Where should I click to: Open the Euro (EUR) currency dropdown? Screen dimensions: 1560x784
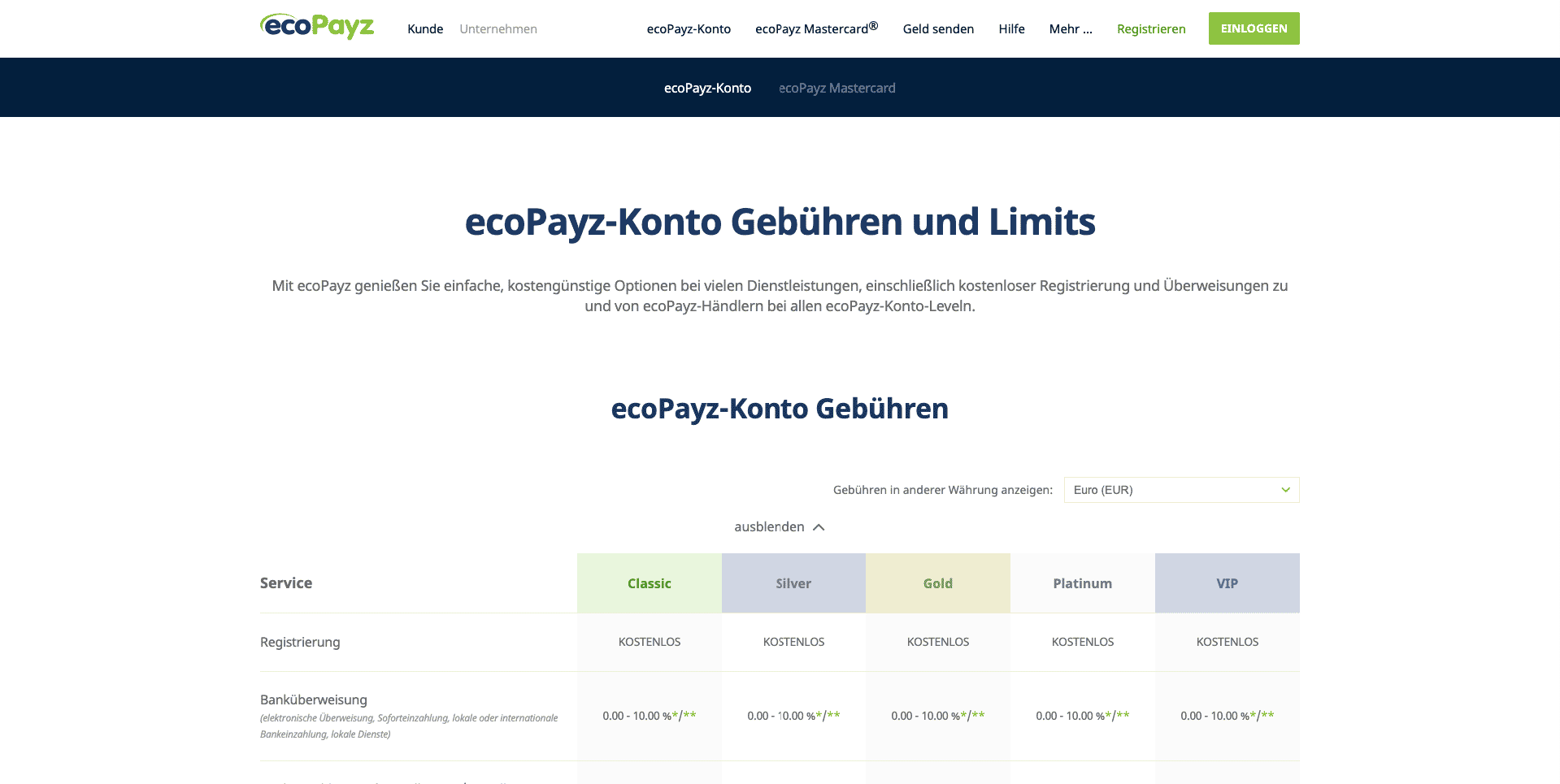[x=1181, y=490]
